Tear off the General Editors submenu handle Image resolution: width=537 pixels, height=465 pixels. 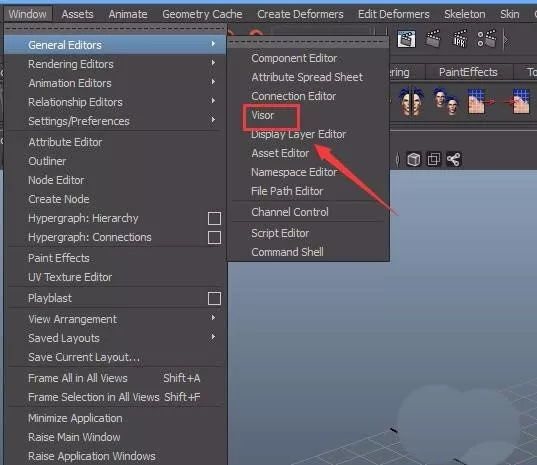point(309,42)
